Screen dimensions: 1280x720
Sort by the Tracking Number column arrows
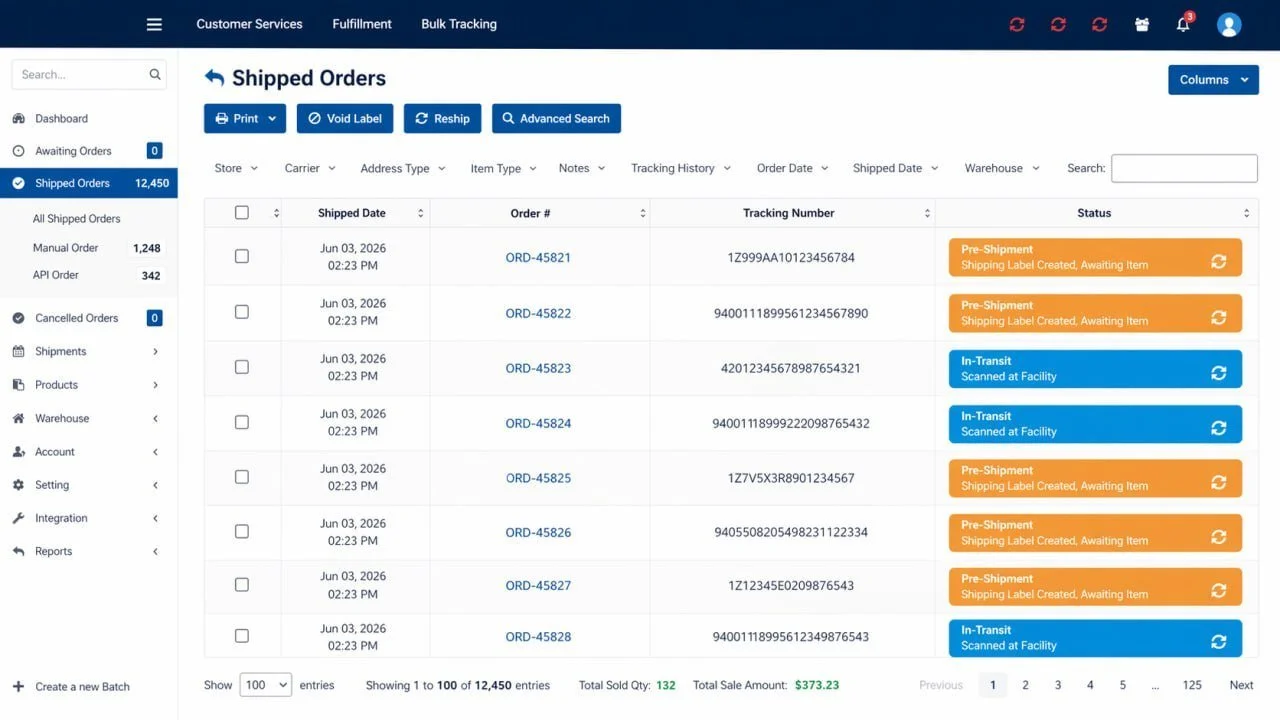[x=927, y=213]
